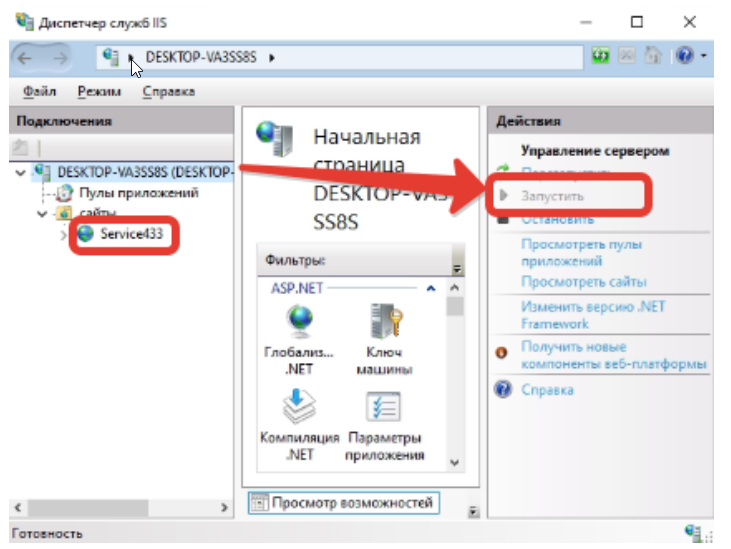Click Справка link in Действия panel
This screenshot has height=549, width=731.
click(x=547, y=390)
